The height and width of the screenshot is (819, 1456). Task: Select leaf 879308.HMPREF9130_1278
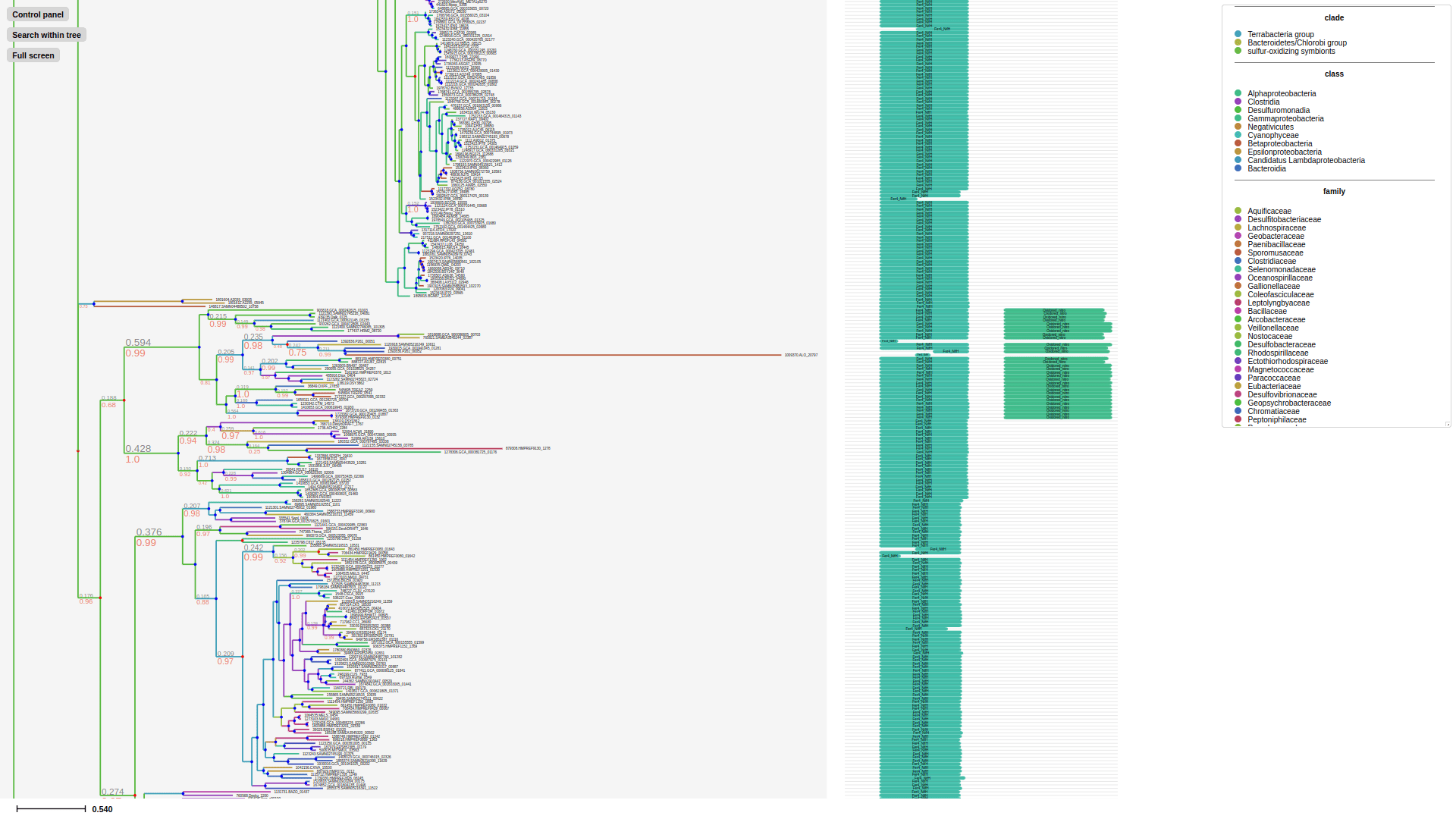[x=528, y=448]
